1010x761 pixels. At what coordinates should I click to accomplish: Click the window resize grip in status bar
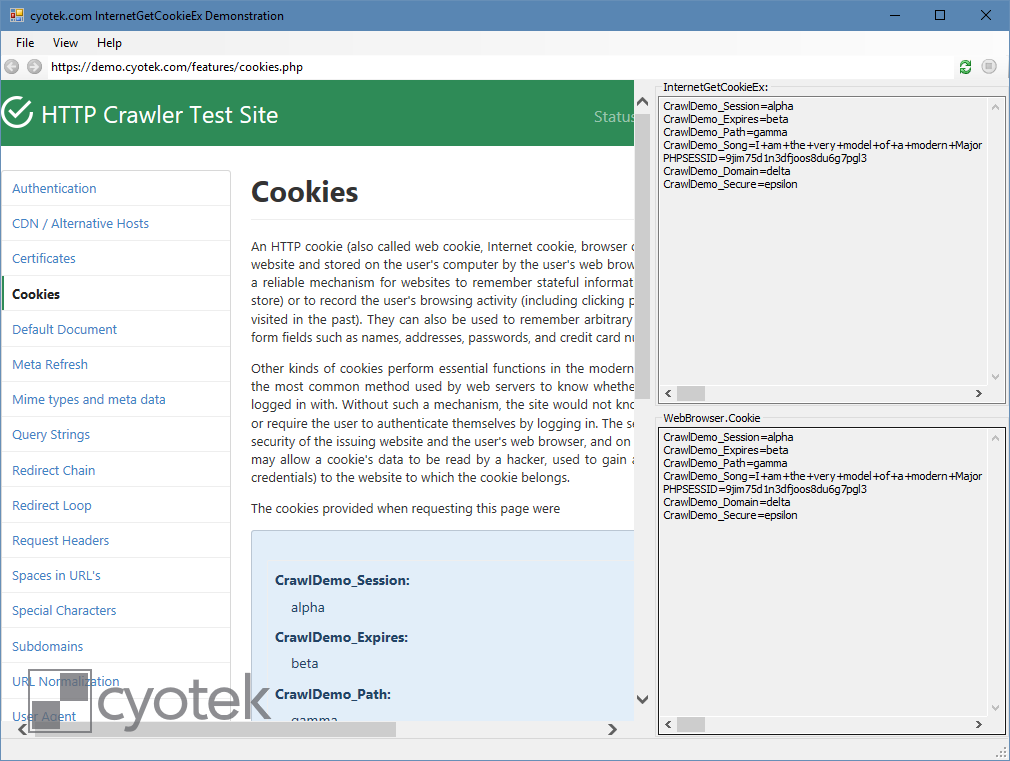pos(1002,753)
